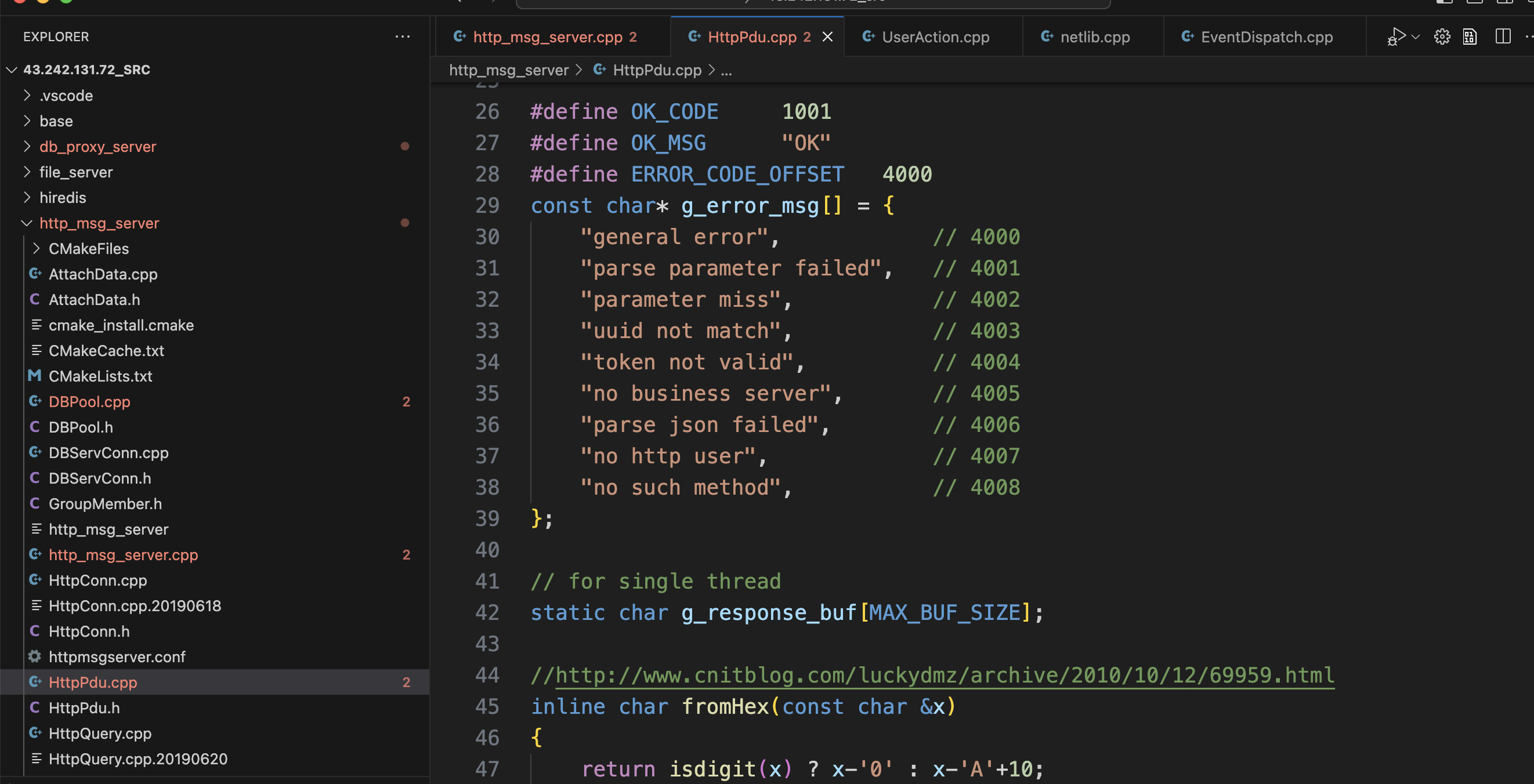Select HttpPdu.cpp in explorer tree

coord(215,682)
